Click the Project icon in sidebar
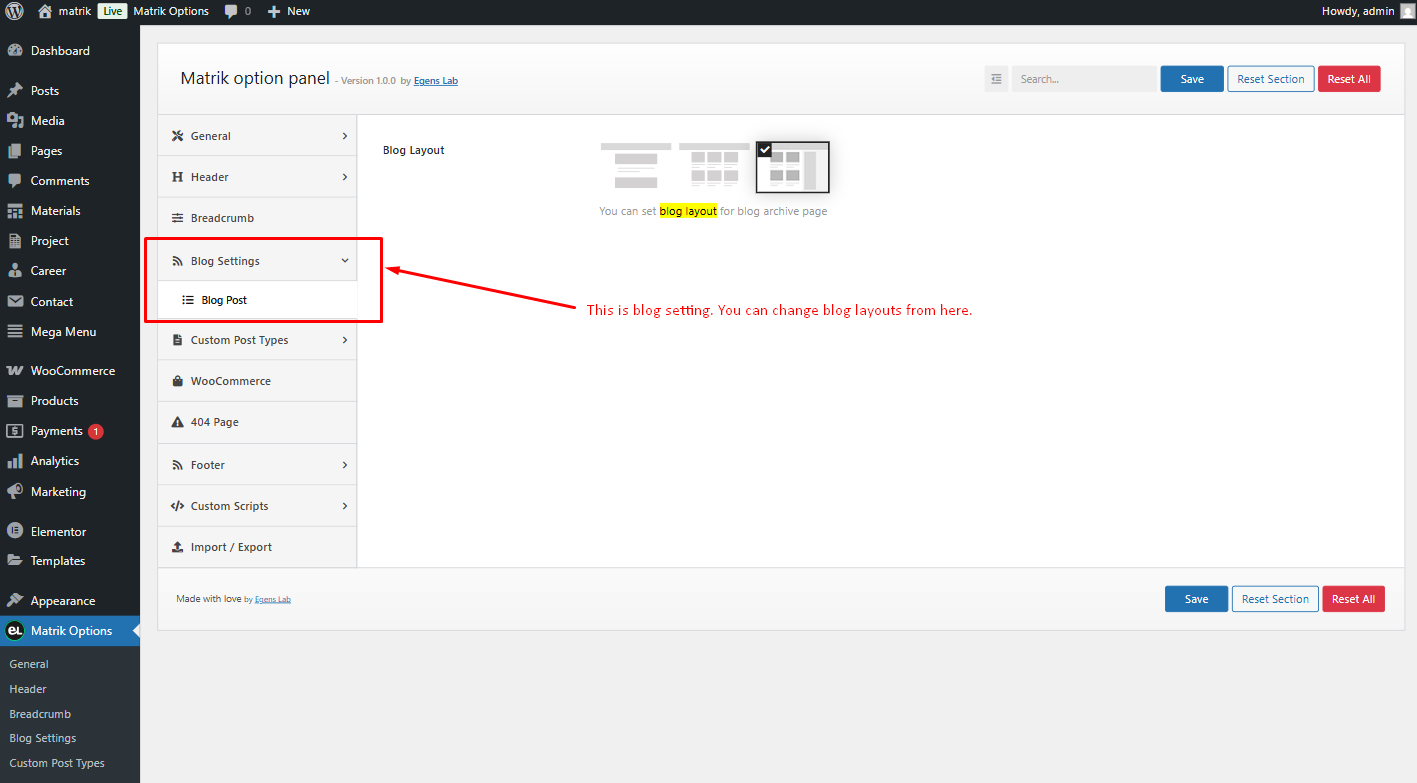The width and height of the screenshot is (1417, 783). (x=15, y=241)
